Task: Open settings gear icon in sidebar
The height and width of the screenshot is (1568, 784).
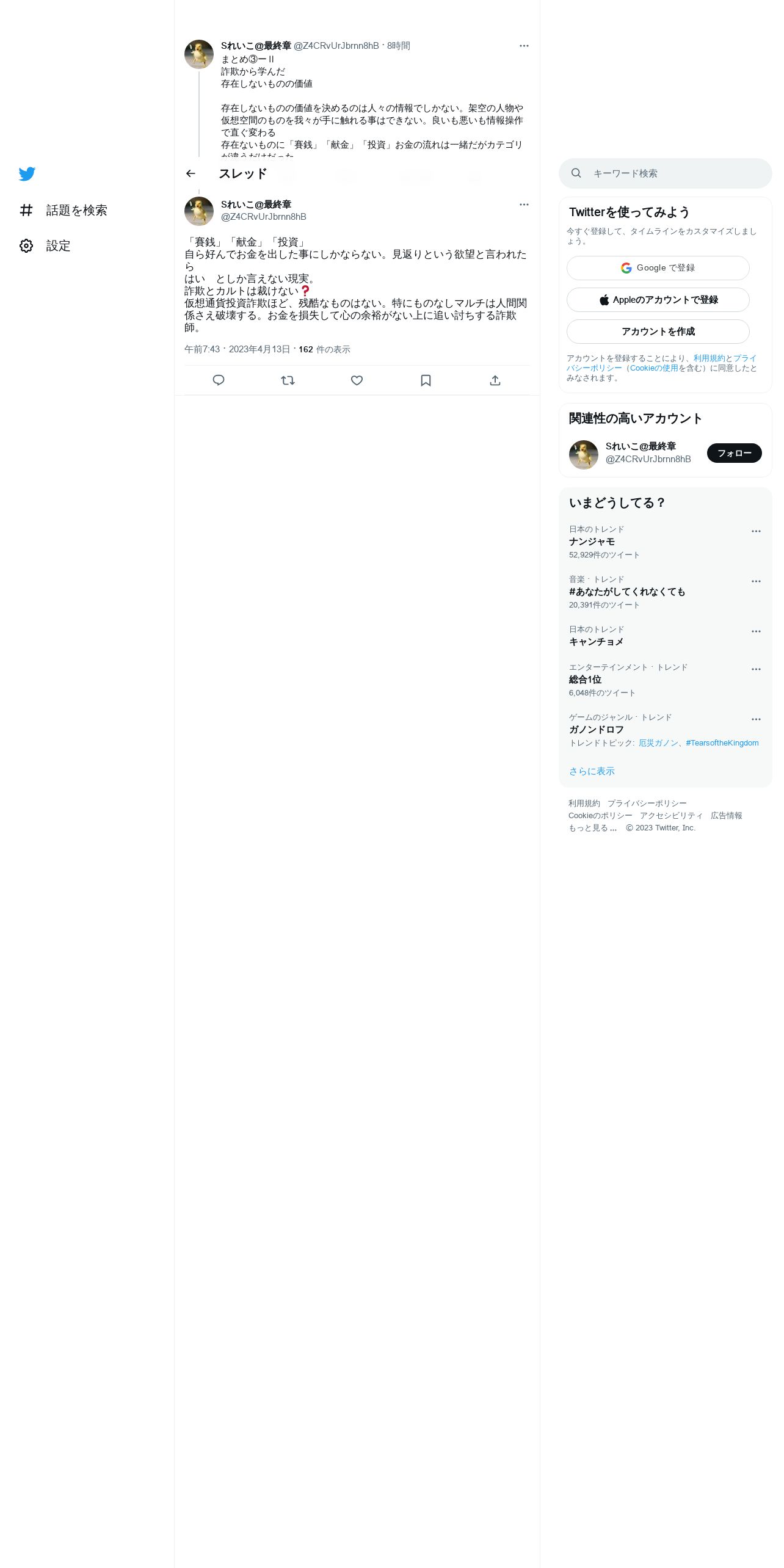Action: 26,245
